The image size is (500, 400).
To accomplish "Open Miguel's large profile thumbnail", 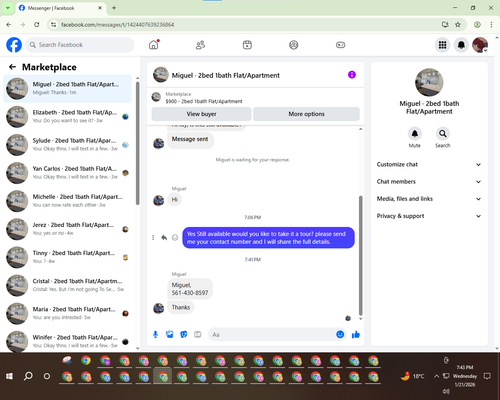I will (429, 82).
